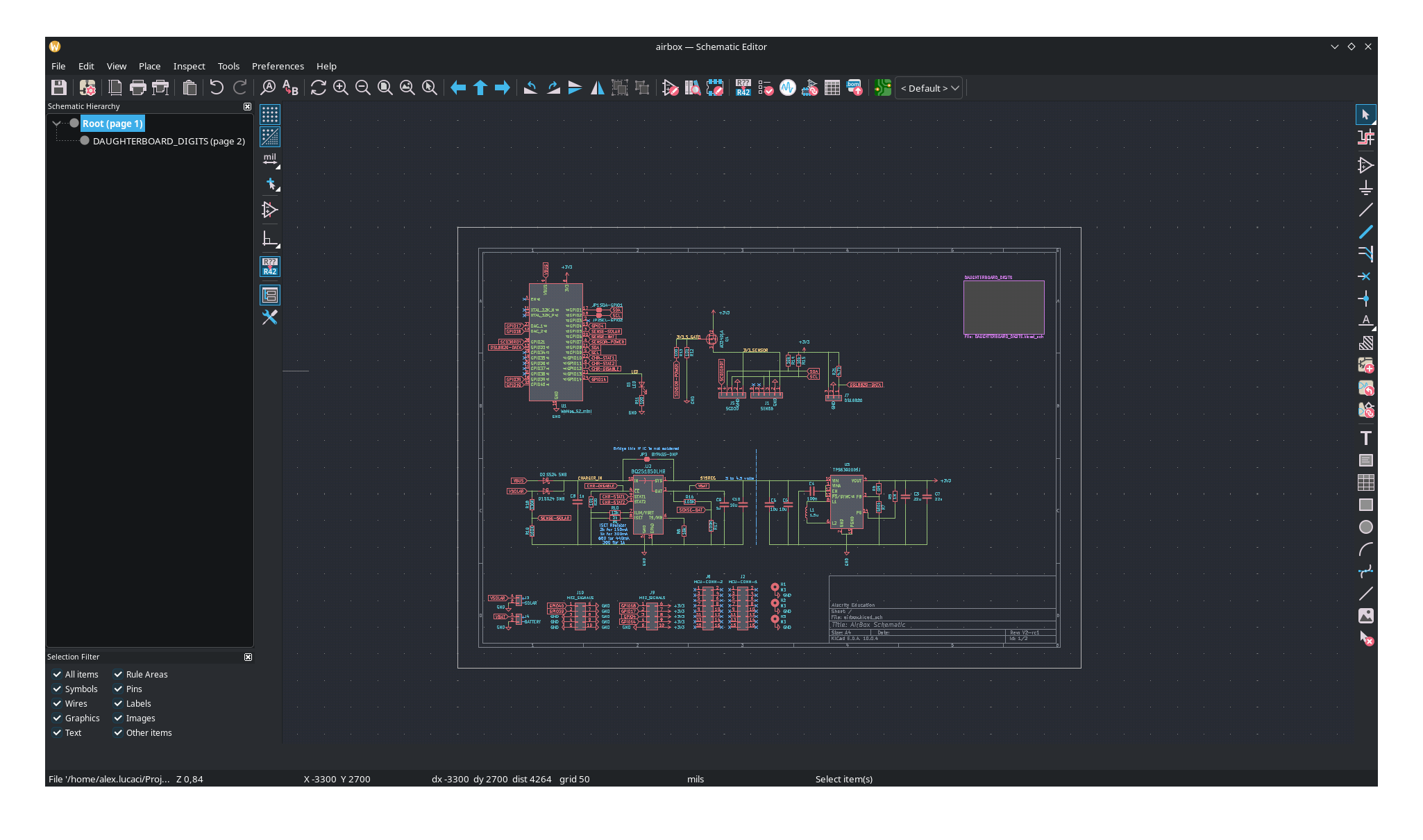Select the Place Junction tool
1423x840 pixels.
pyautogui.click(x=1365, y=299)
